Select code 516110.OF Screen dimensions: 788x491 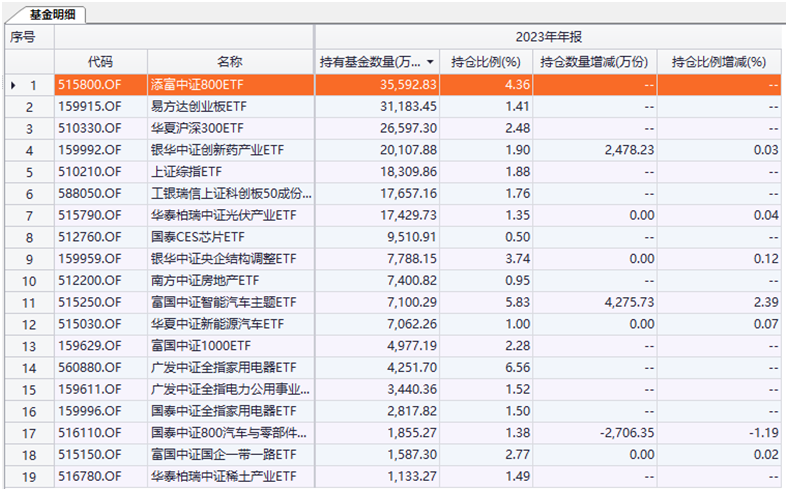click(x=89, y=433)
